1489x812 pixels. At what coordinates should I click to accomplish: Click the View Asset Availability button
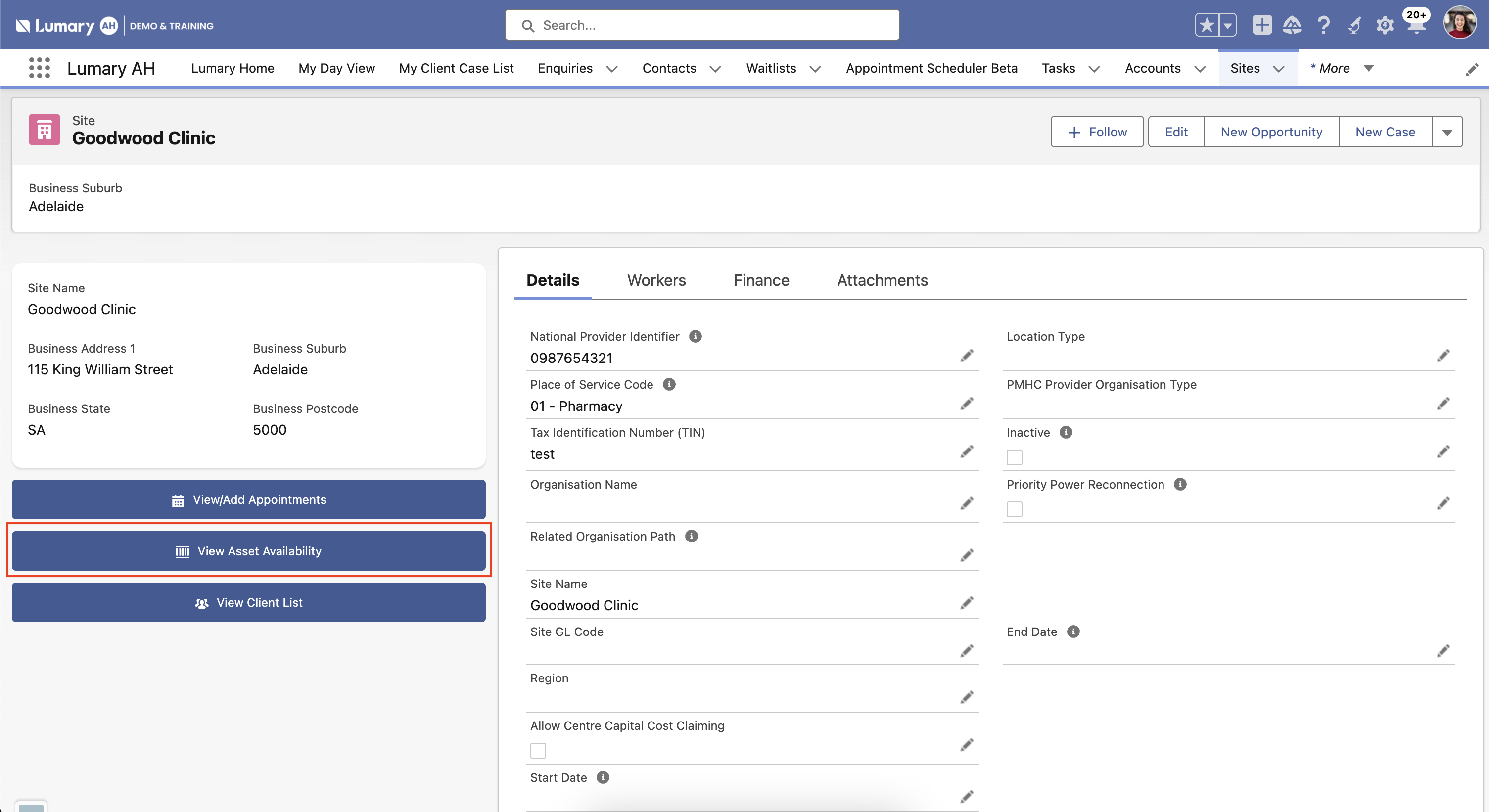tap(248, 551)
